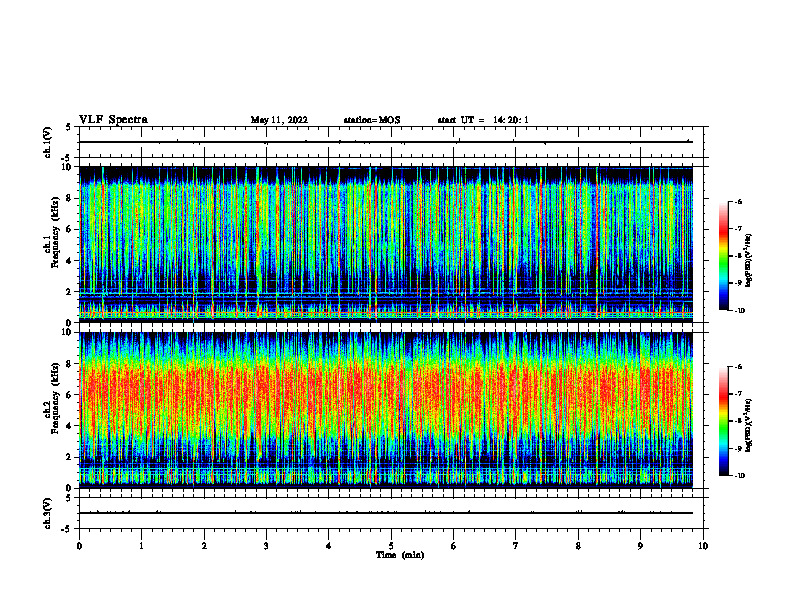Click time axis tick label "5"

(391, 546)
